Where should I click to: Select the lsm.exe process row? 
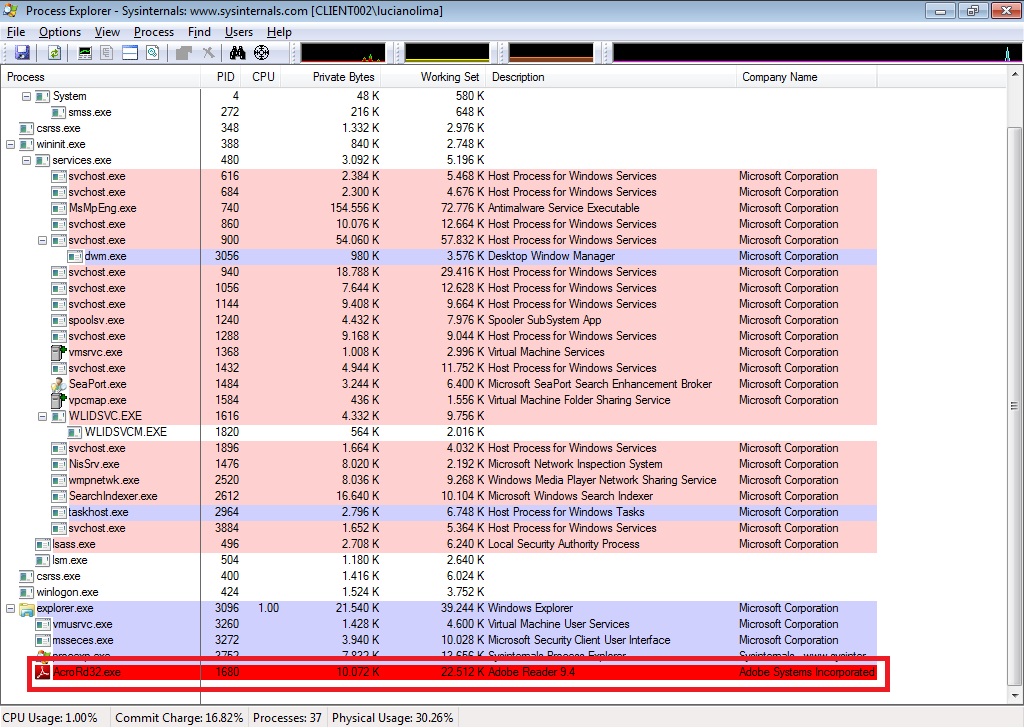click(439, 560)
